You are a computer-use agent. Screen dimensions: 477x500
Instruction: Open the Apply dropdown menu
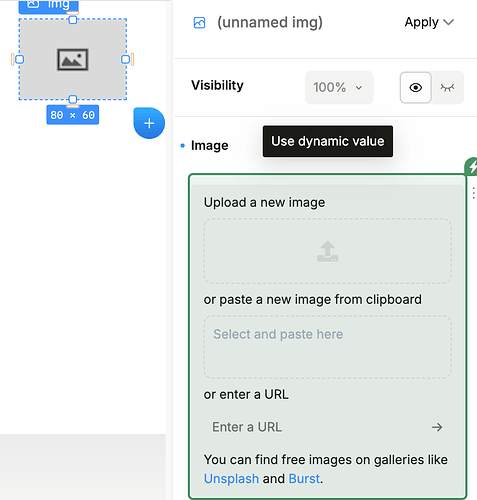point(429,22)
